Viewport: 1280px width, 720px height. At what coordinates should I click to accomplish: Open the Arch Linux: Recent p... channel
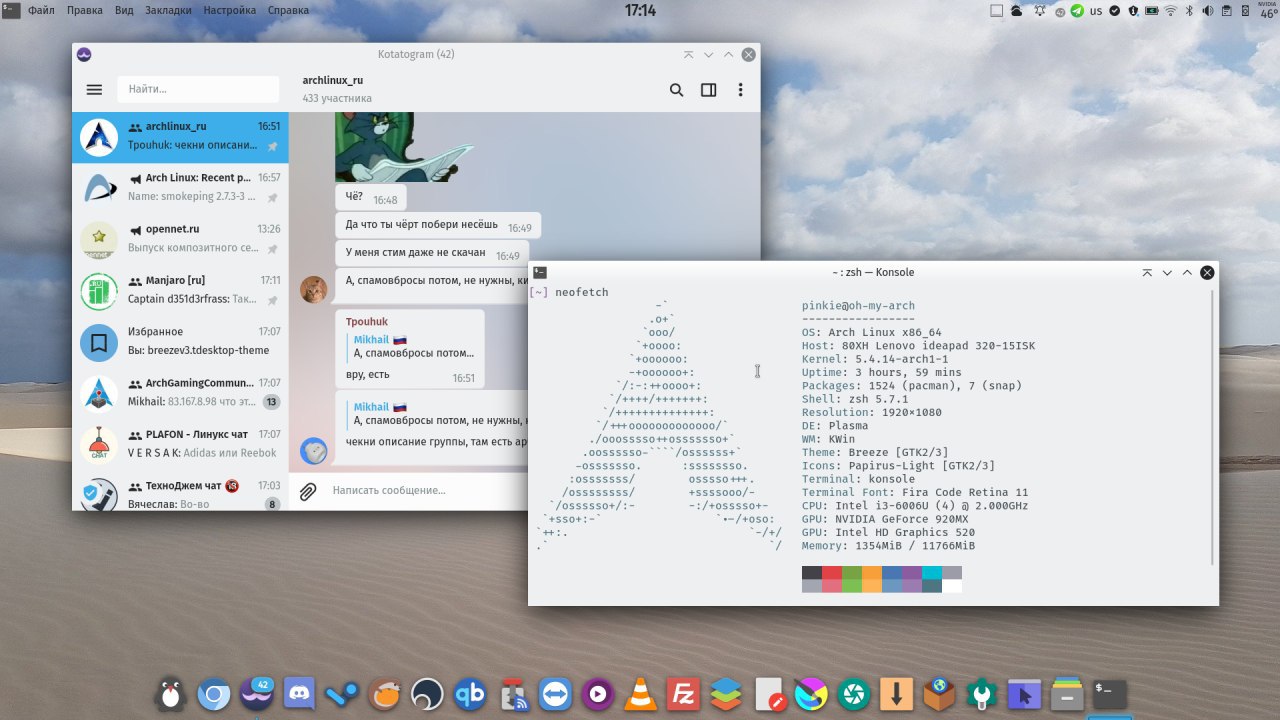[x=180, y=188]
